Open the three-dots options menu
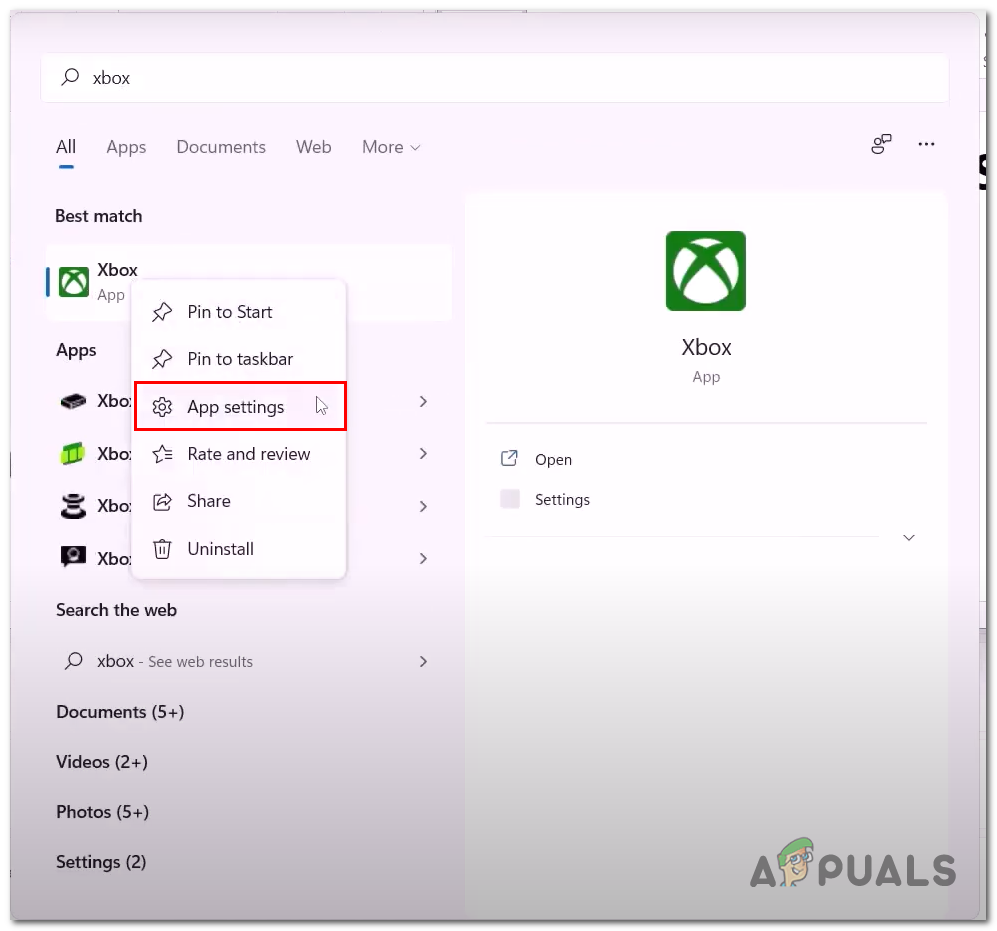 click(926, 144)
